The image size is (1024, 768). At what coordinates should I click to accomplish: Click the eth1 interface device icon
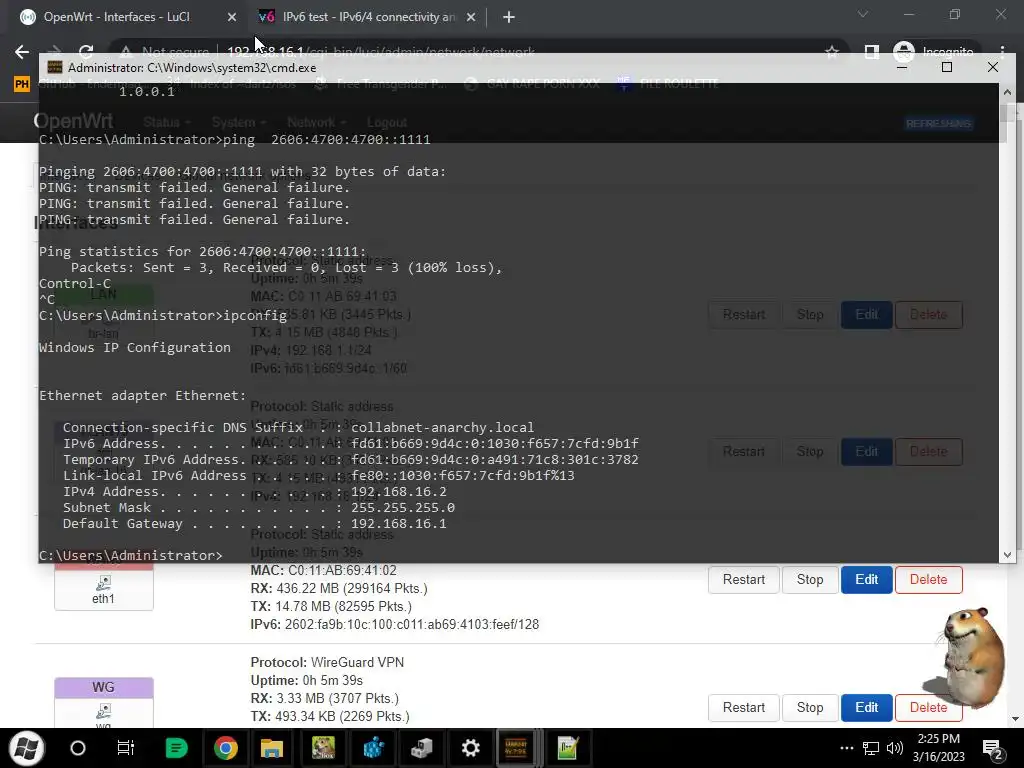coord(103,583)
